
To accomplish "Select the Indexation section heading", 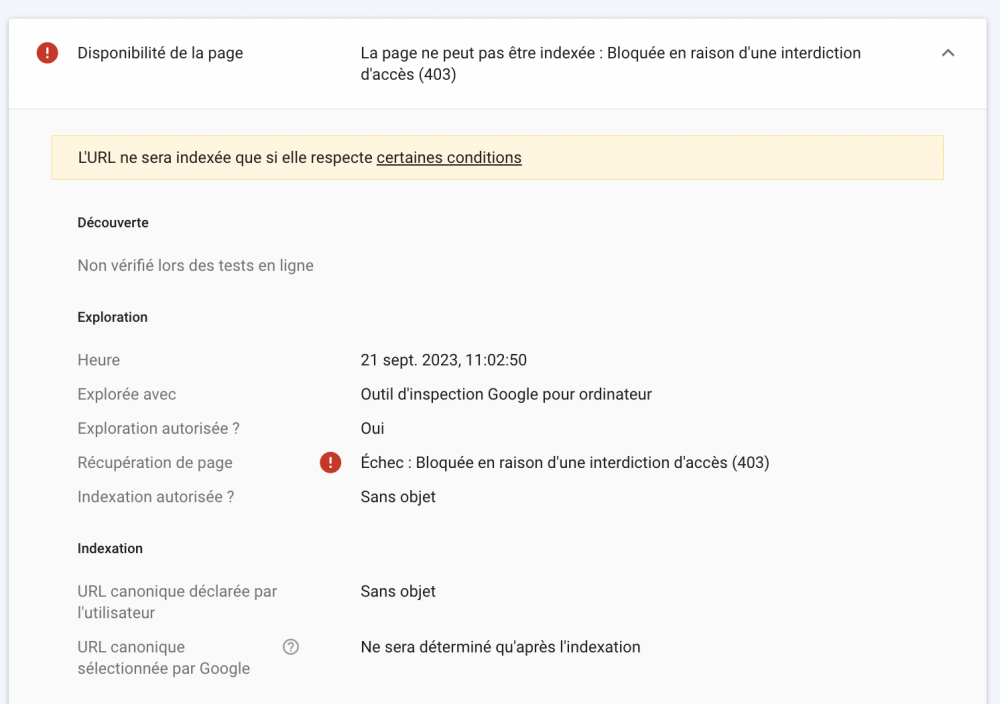I will pyautogui.click(x=110, y=548).
